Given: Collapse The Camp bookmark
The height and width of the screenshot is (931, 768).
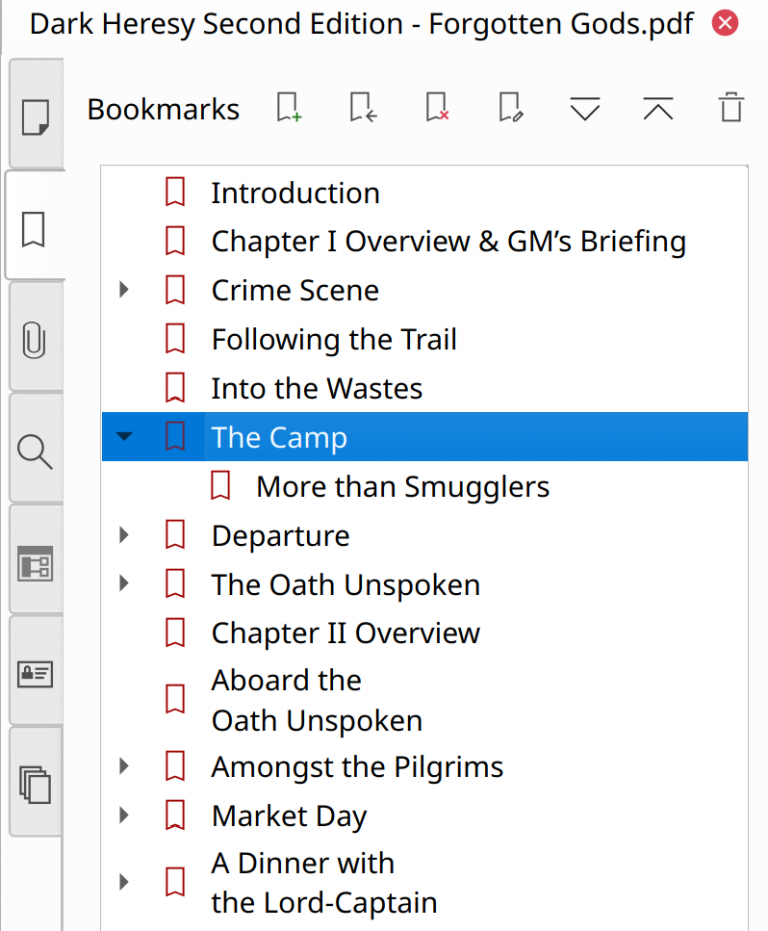Looking at the screenshot, I should [x=124, y=436].
